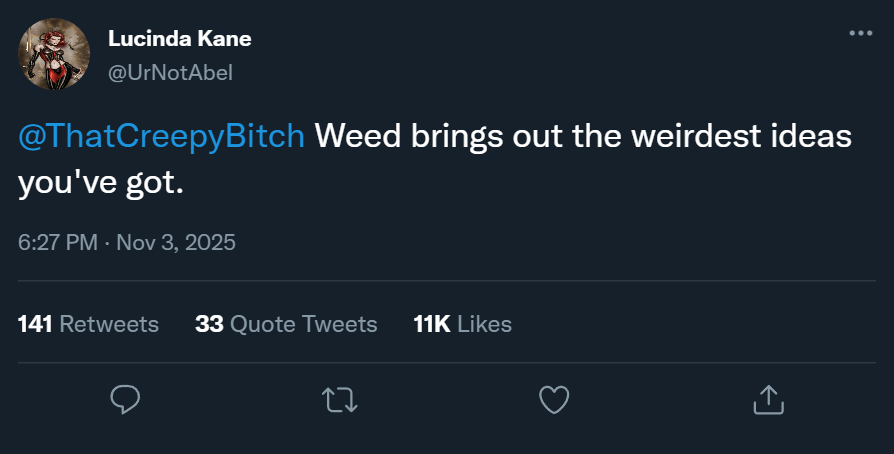Click the reply speech bubble icon
Screen dimensions: 894x454
124,400
